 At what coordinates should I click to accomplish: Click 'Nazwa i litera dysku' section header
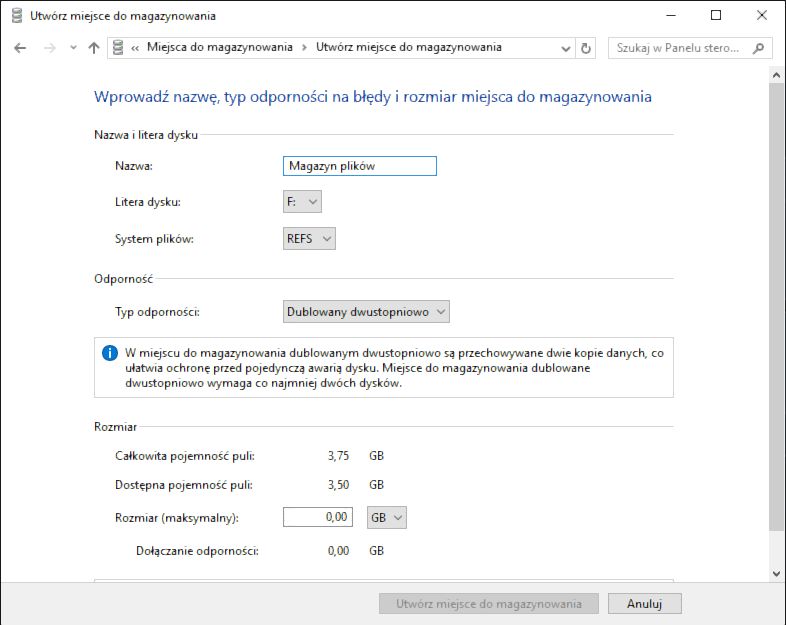[146, 135]
